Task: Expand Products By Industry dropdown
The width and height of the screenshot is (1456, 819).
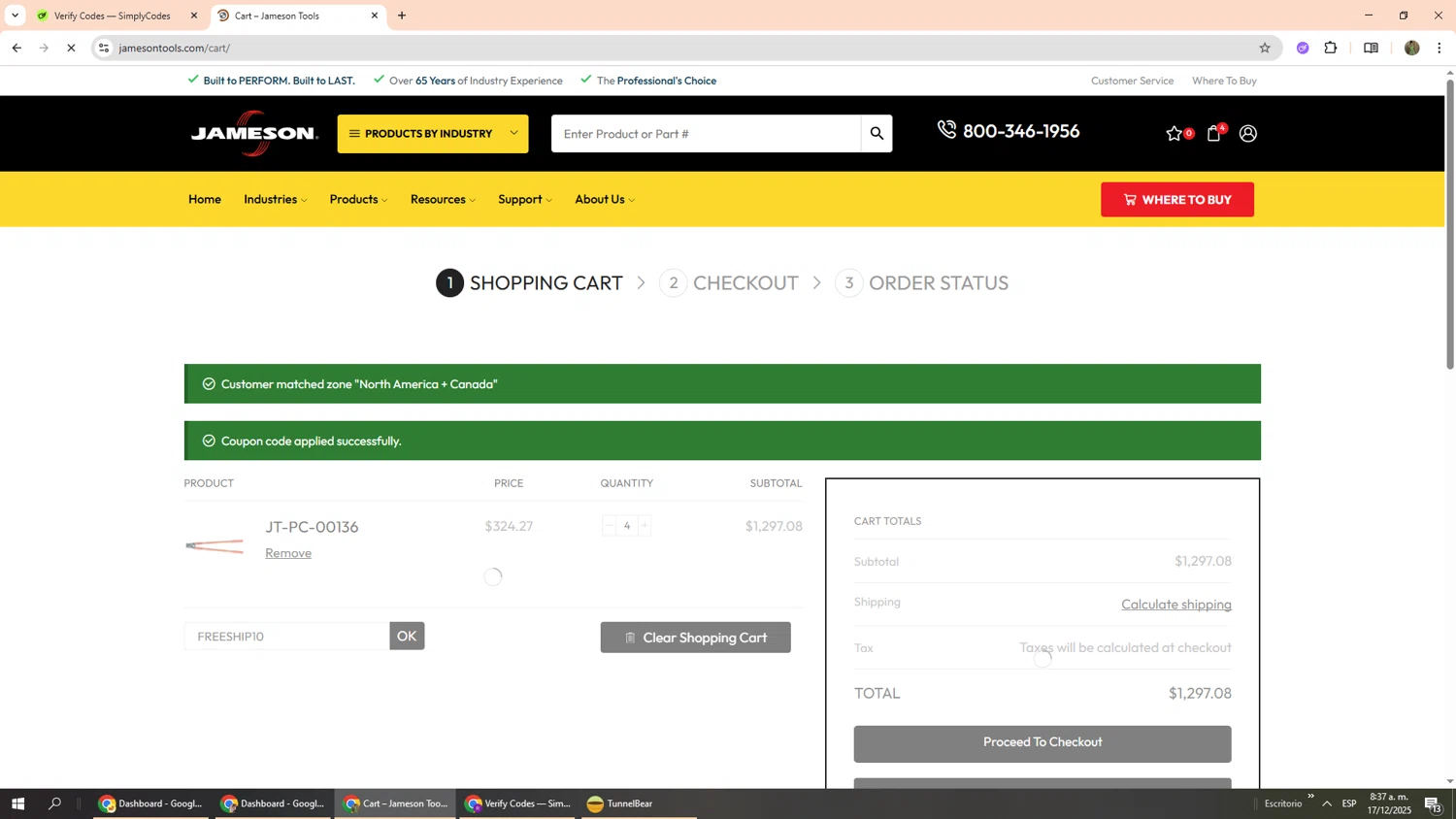Action: click(433, 134)
